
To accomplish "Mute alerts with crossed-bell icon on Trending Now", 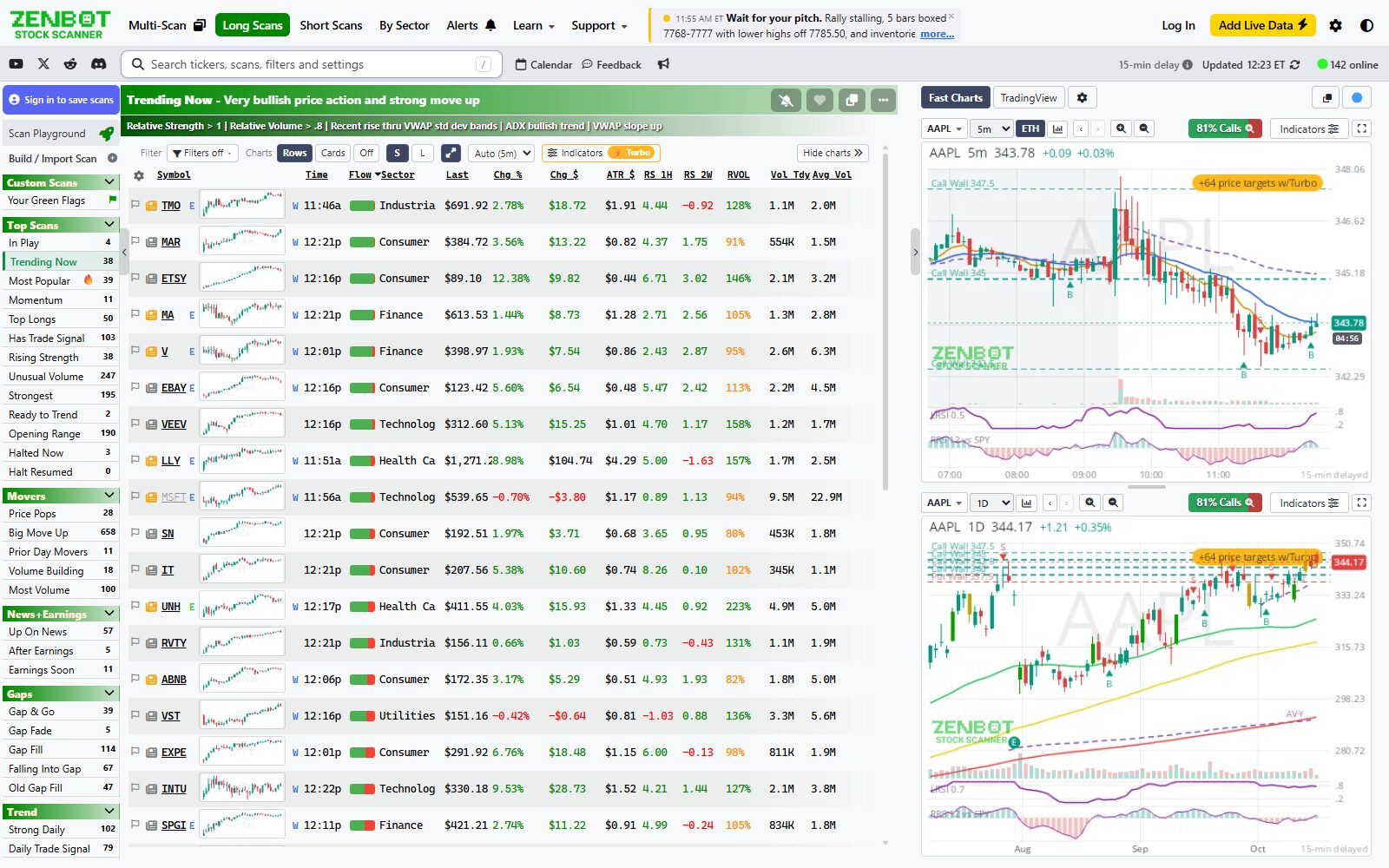I will tap(786, 101).
